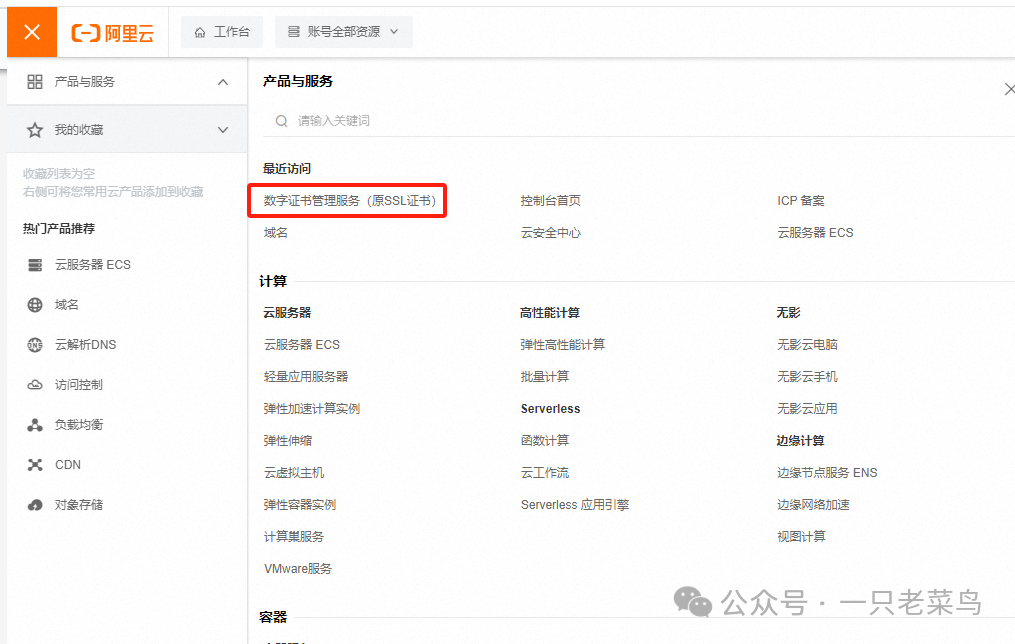Close the menu with the orange X button
Screen dimensions: 1015x644
point(32,32)
